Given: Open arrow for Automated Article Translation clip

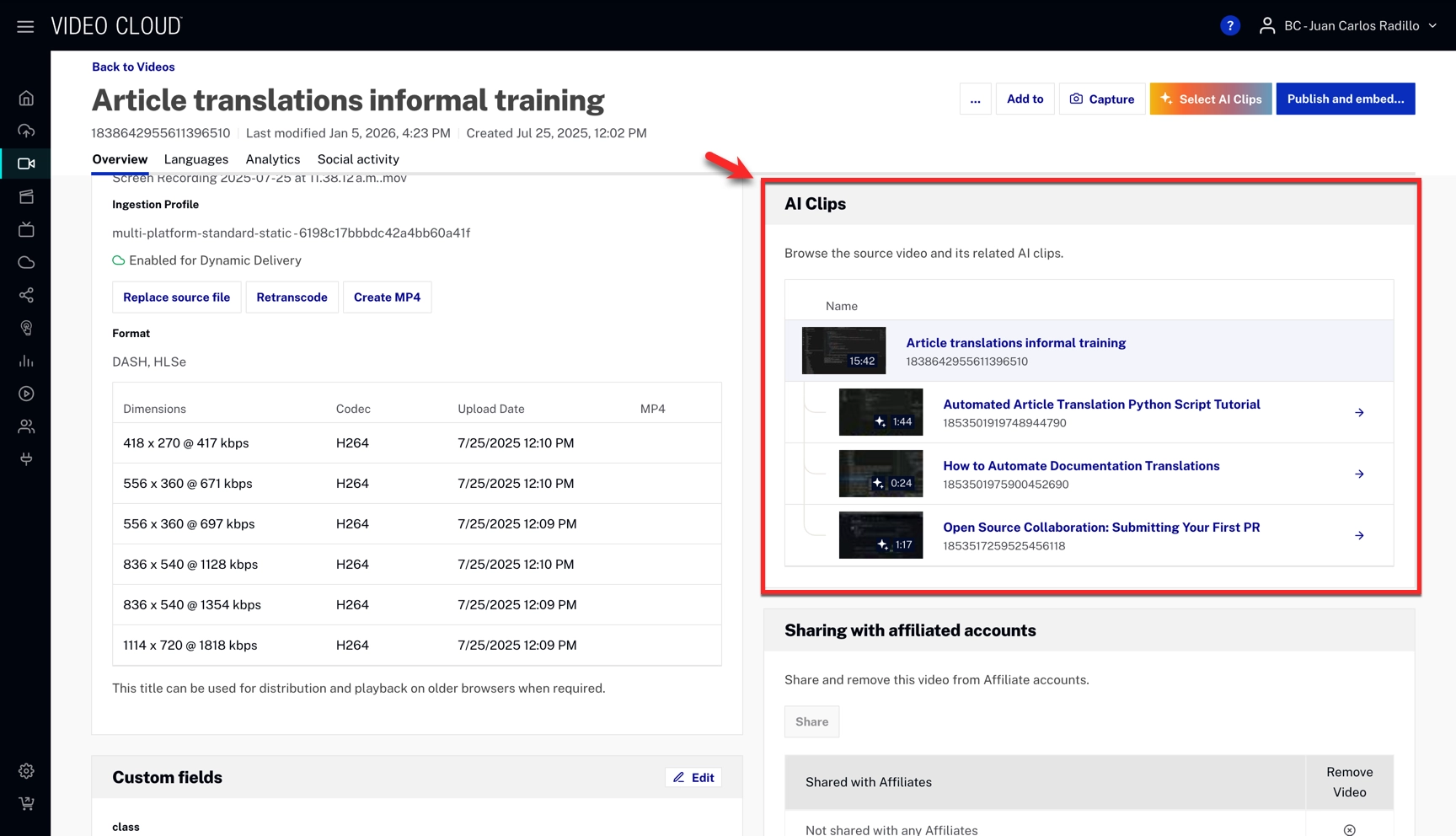Looking at the screenshot, I should click(1359, 413).
